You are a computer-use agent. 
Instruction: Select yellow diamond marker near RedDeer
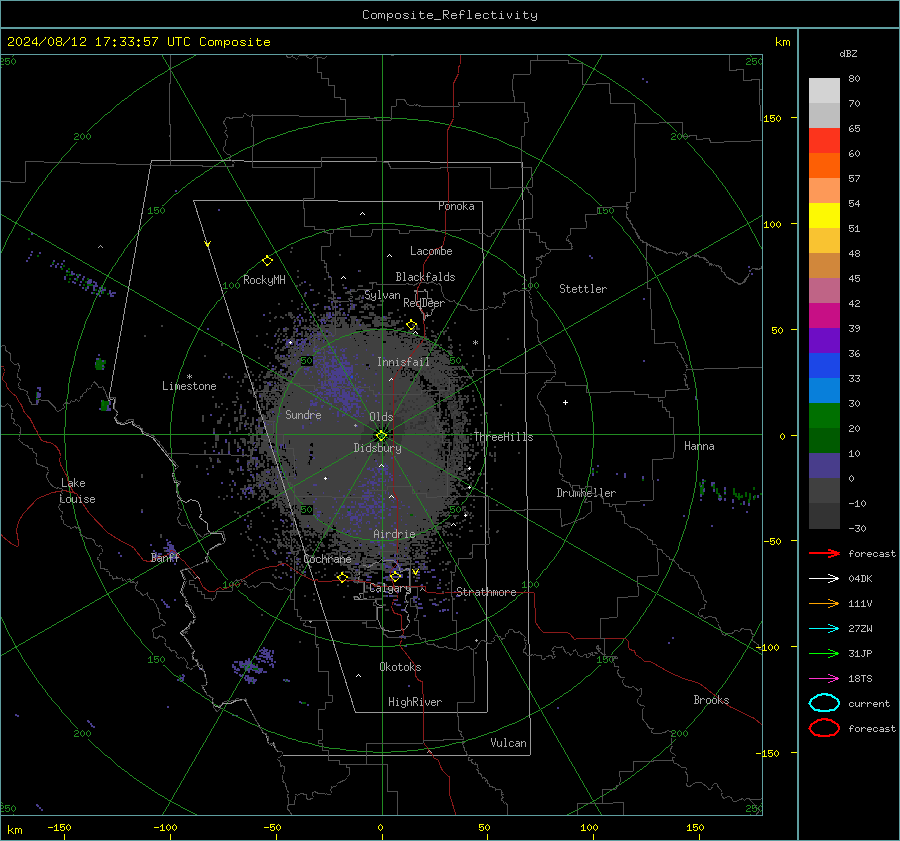[x=411, y=325]
